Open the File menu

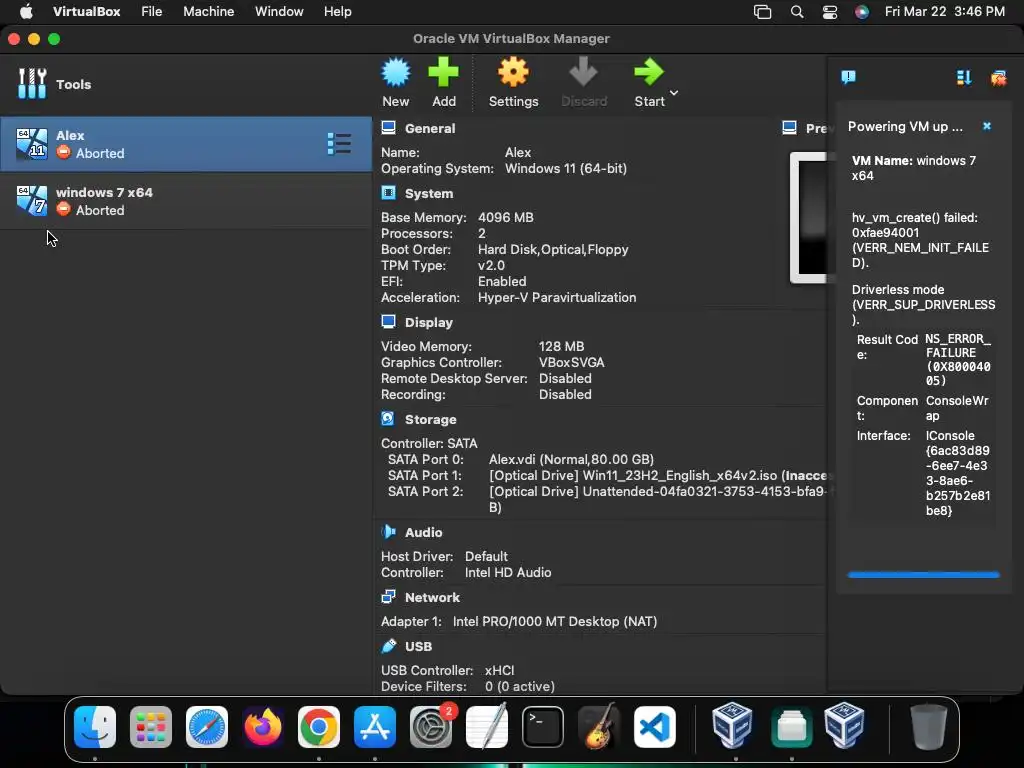152,12
